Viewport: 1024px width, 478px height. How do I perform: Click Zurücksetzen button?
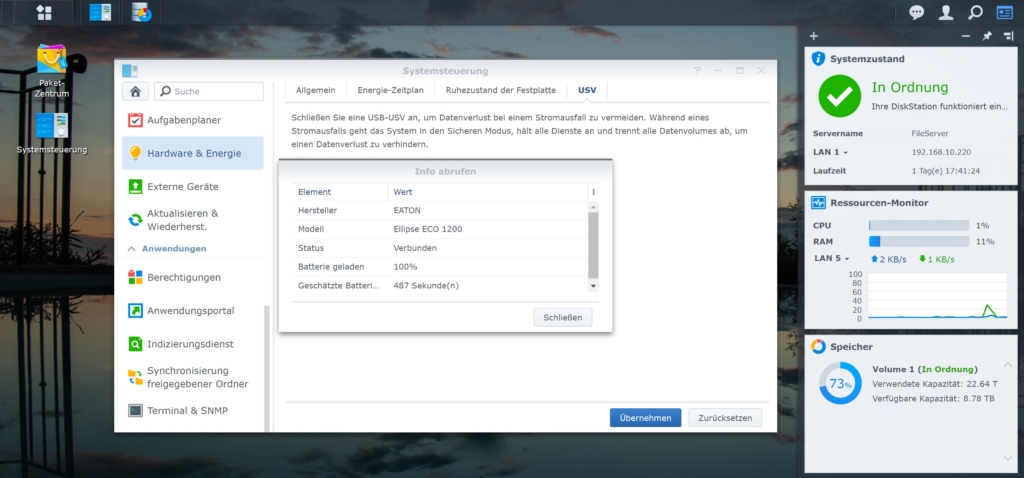(725, 418)
